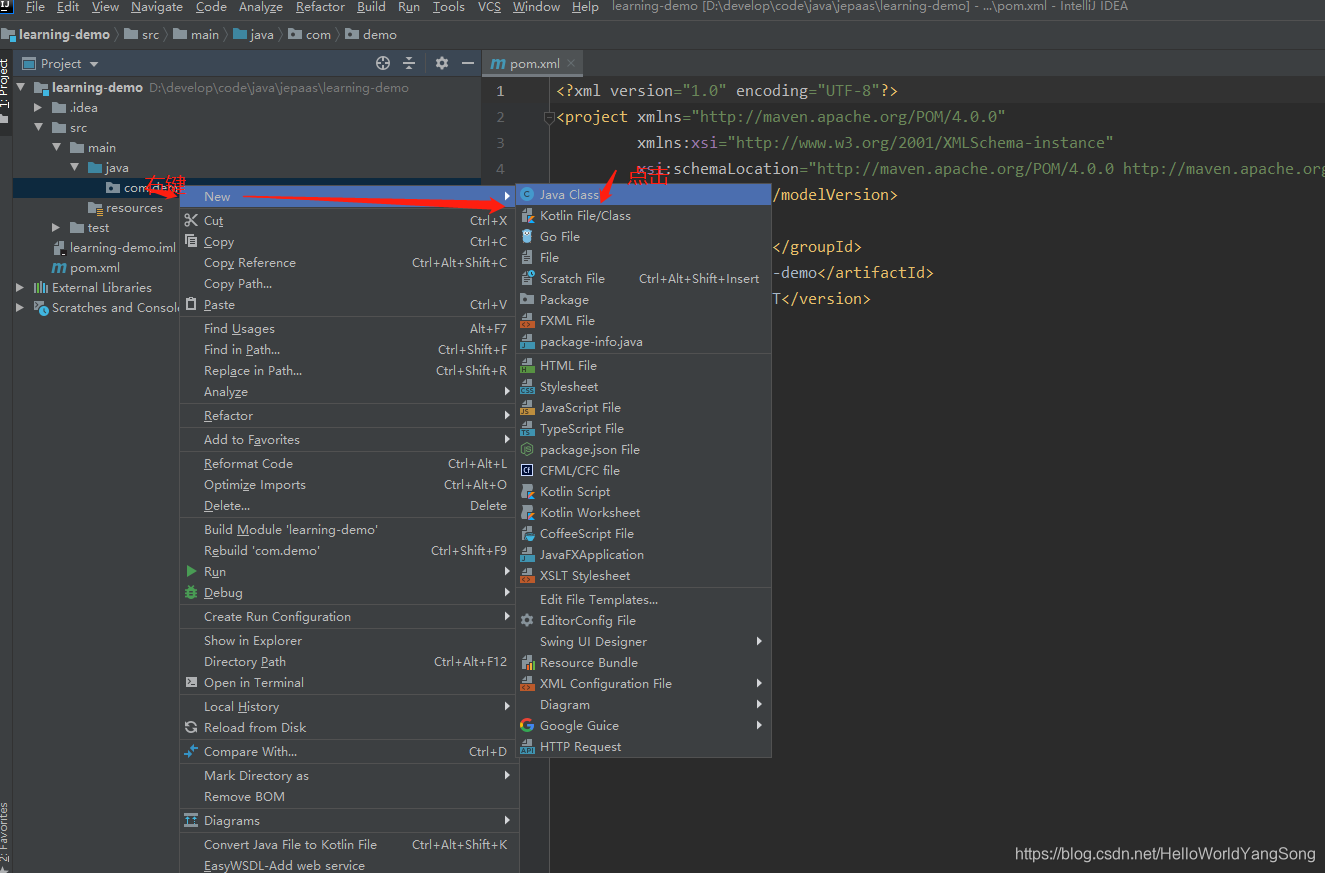The width and height of the screenshot is (1325, 873).
Task: Click the Google Guice icon
Action: [x=527, y=725]
